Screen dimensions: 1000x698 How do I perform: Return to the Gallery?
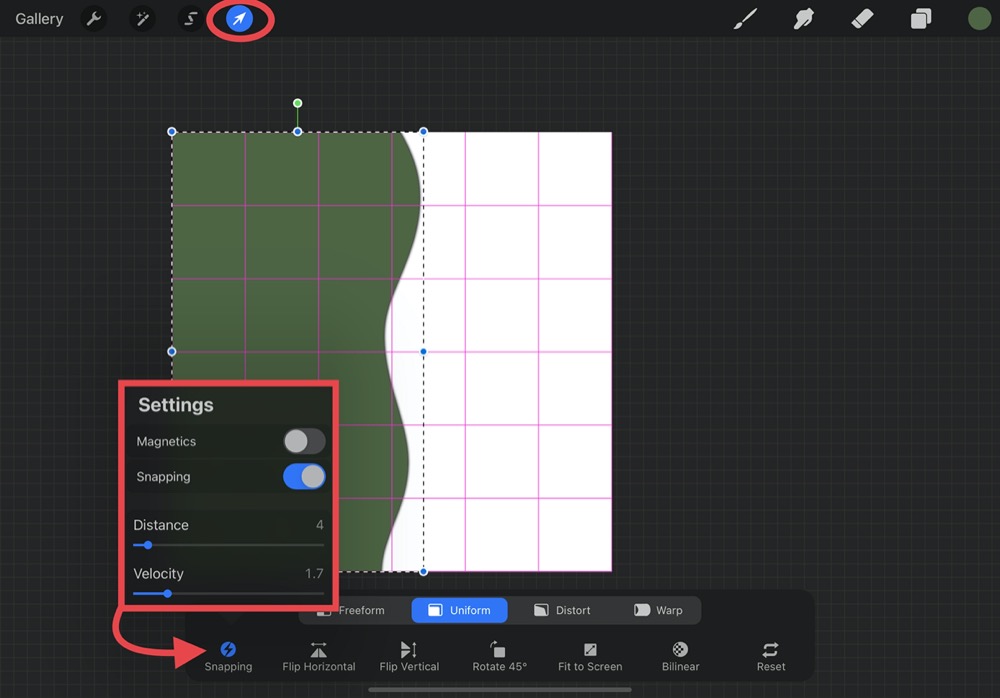[x=39, y=19]
